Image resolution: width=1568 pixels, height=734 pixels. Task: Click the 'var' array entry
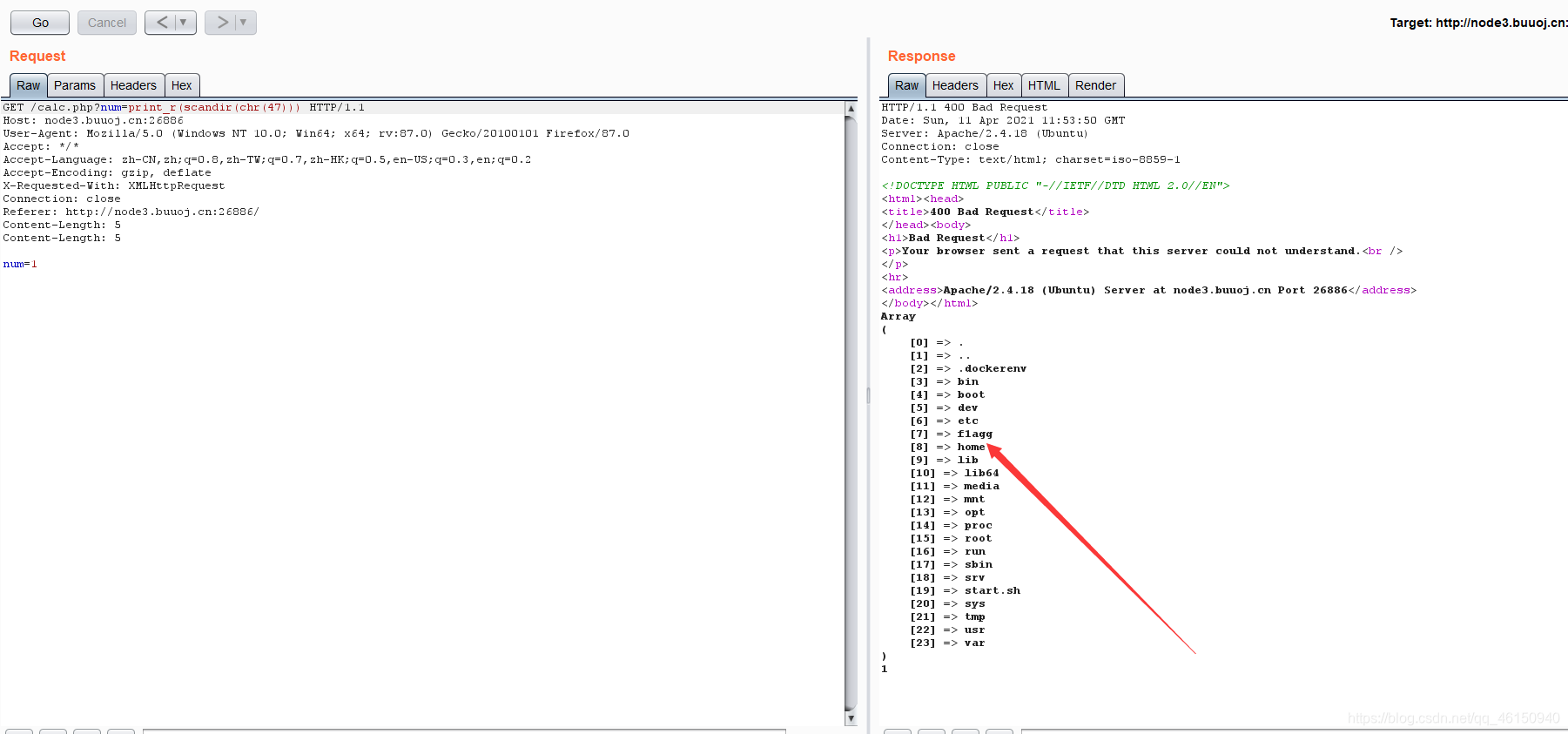975,643
